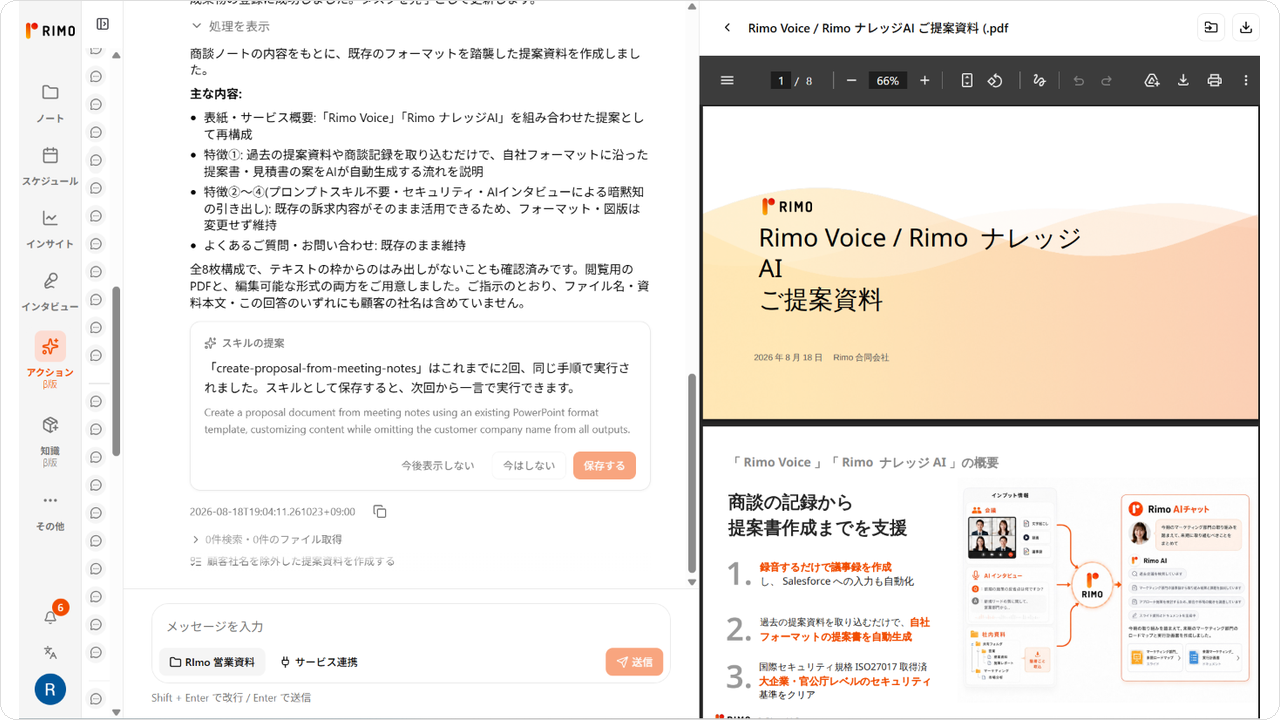This screenshot has width=1280, height=720.
Task: Open サービス連携 service integrations
Action: pyautogui.click(x=319, y=662)
